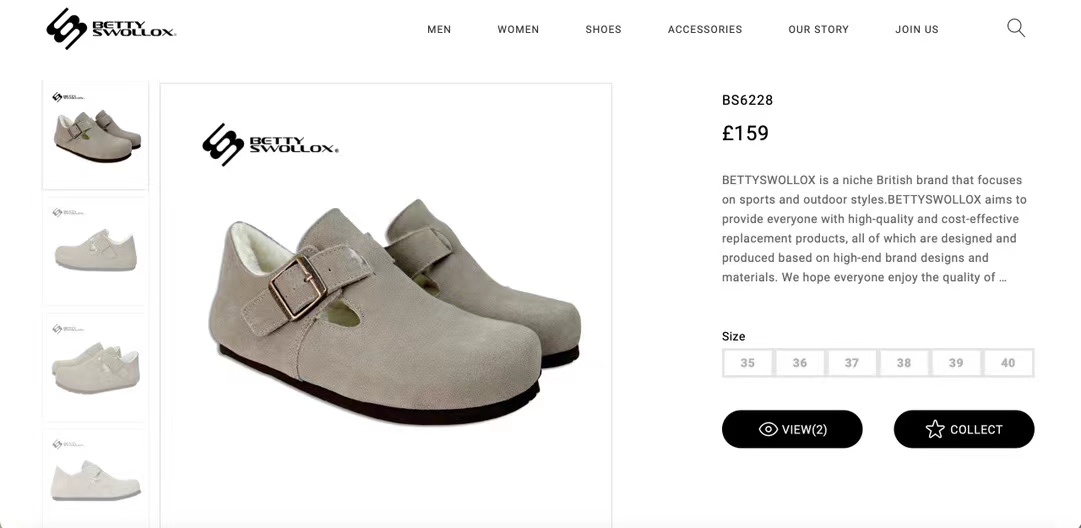The width and height of the screenshot is (1081, 528).
Task: Pick size 37
Action: tap(852, 363)
